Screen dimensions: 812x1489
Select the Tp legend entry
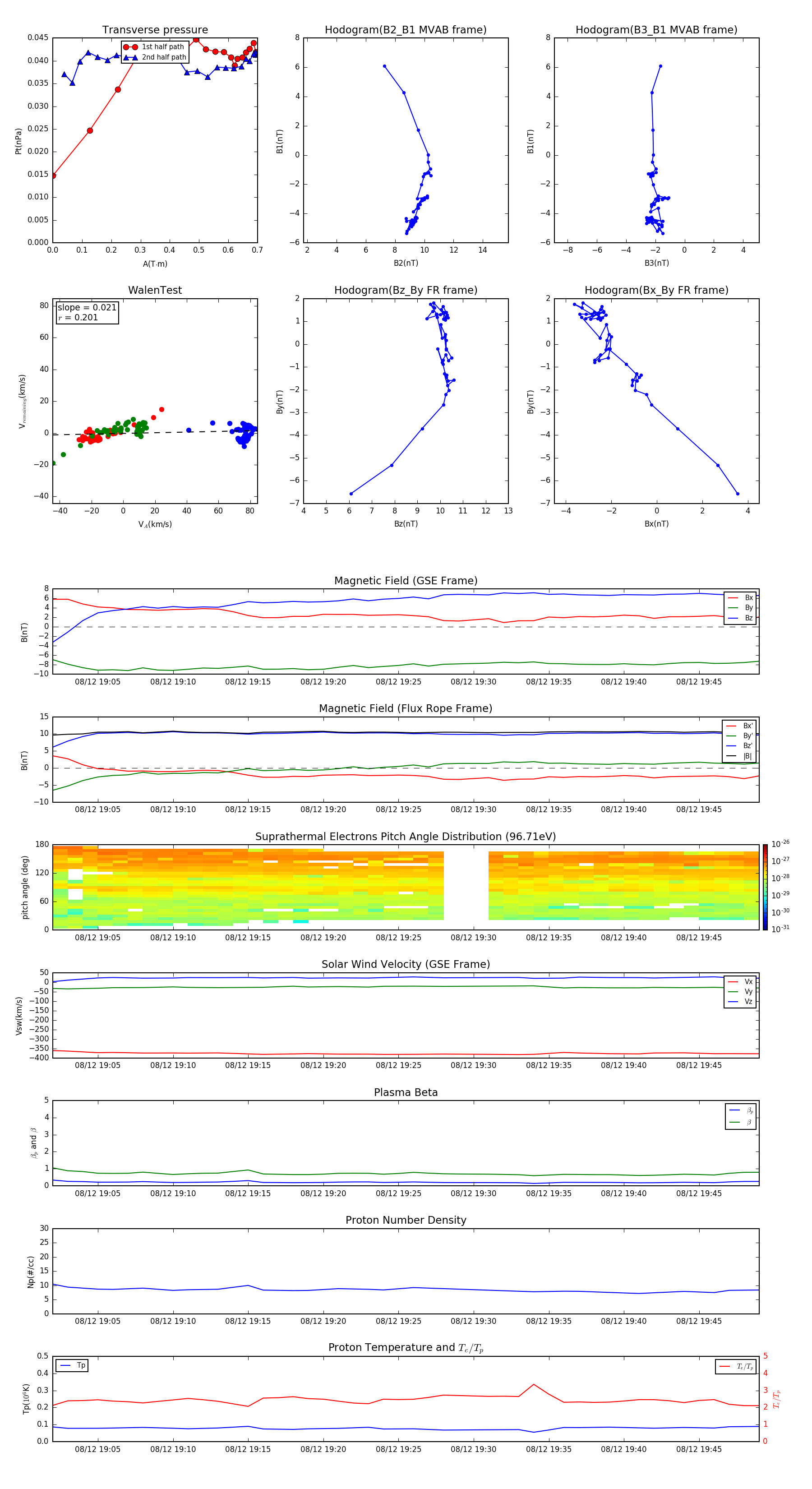(72, 1366)
